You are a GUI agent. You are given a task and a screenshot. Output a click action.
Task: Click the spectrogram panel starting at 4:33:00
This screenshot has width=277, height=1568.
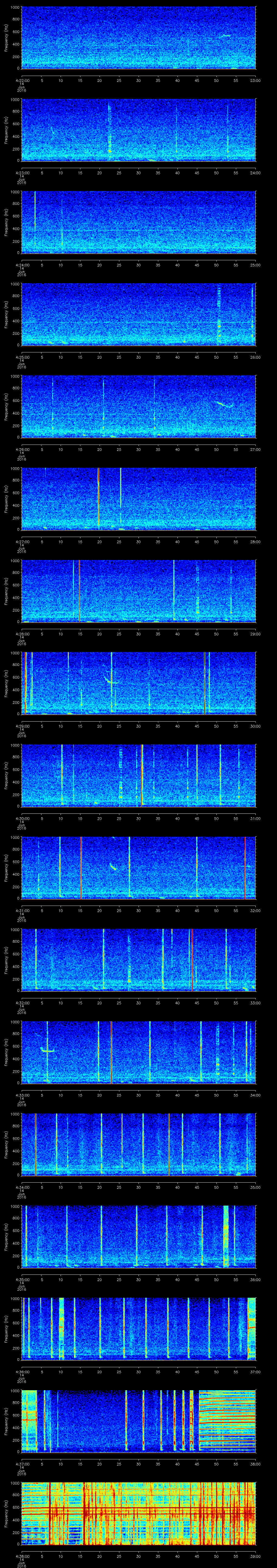139,1052
